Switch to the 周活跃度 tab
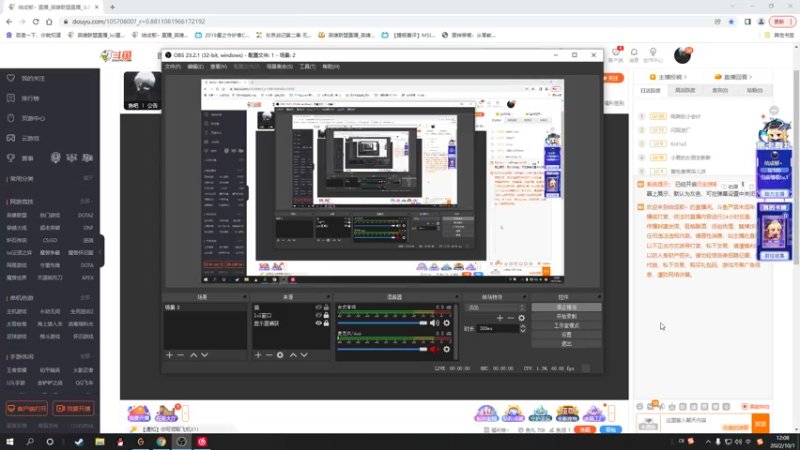Screen dimensions: 800x450 pyautogui.click(x=685, y=90)
